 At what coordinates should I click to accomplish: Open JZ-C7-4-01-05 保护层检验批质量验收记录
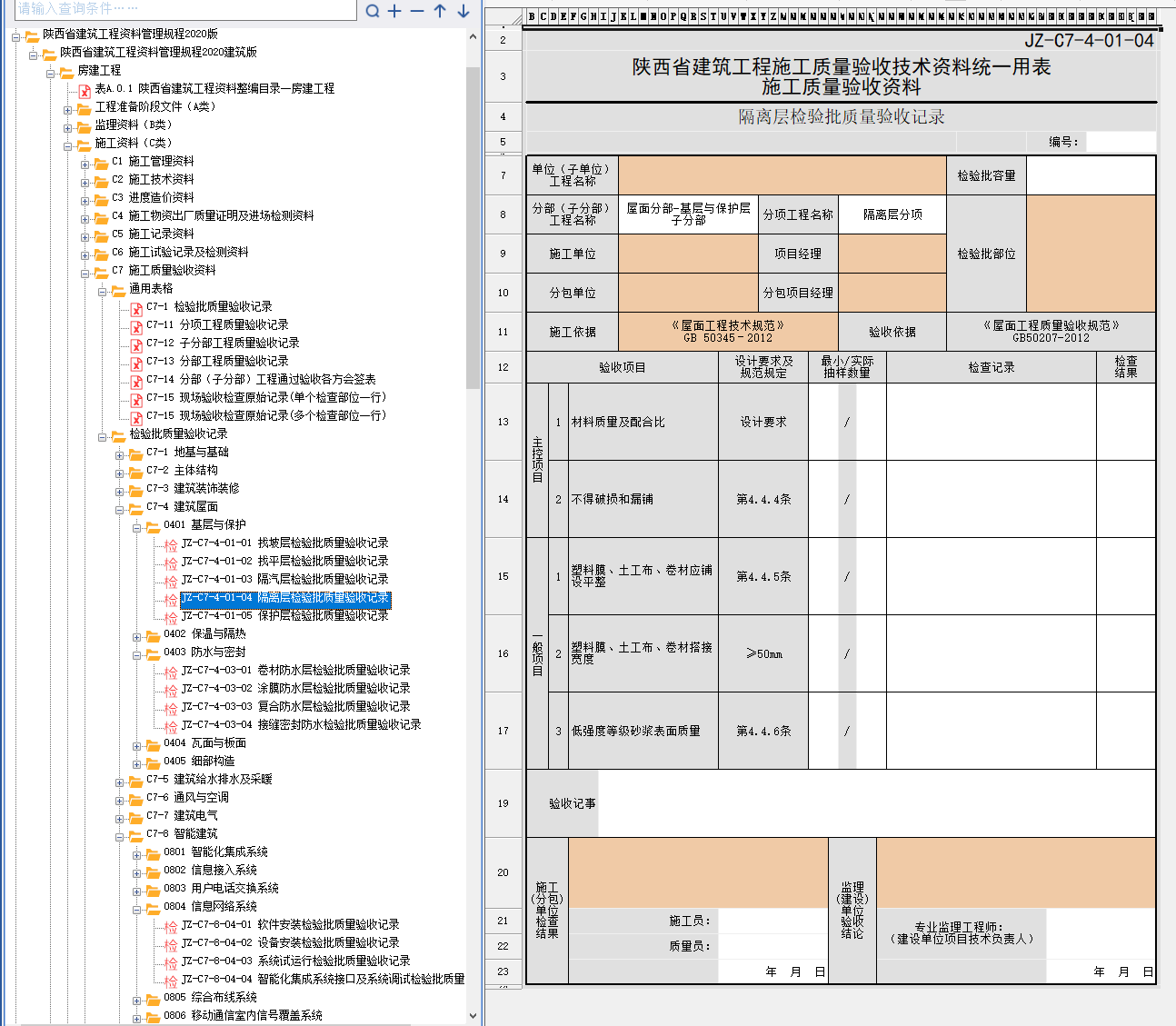point(284,615)
